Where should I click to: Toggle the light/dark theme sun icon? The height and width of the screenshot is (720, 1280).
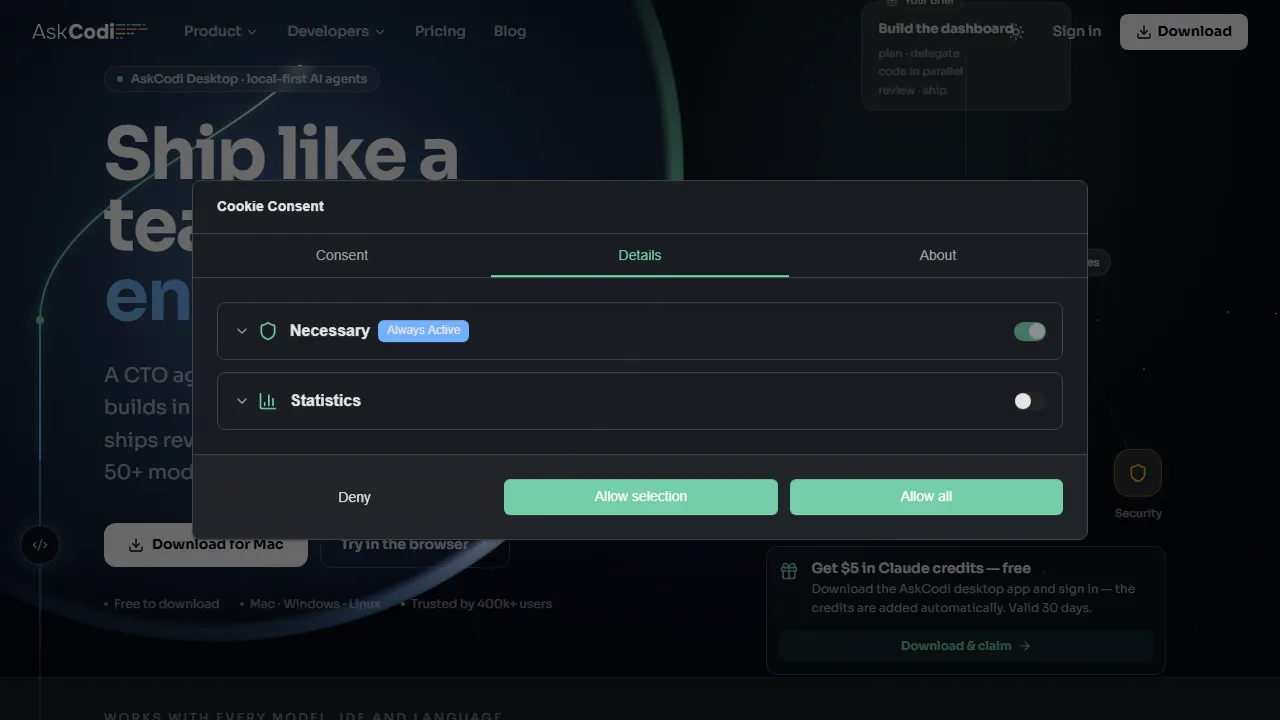1016,31
